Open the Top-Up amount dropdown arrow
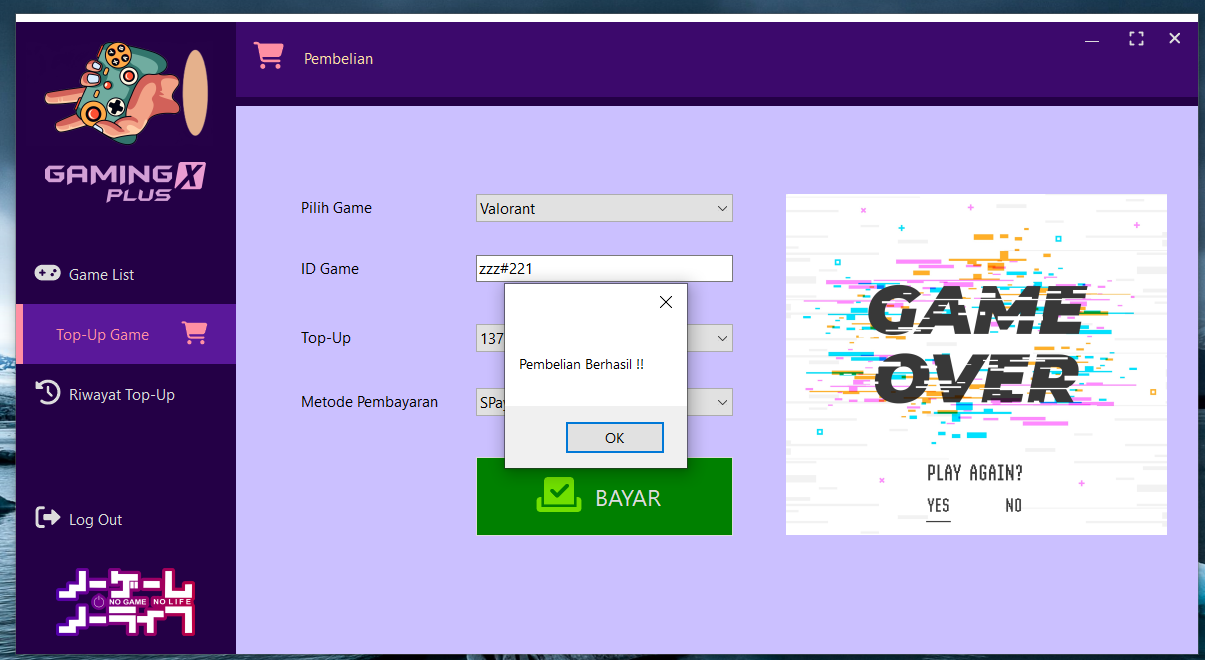This screenshot has height=660, width=1205. 722,338
